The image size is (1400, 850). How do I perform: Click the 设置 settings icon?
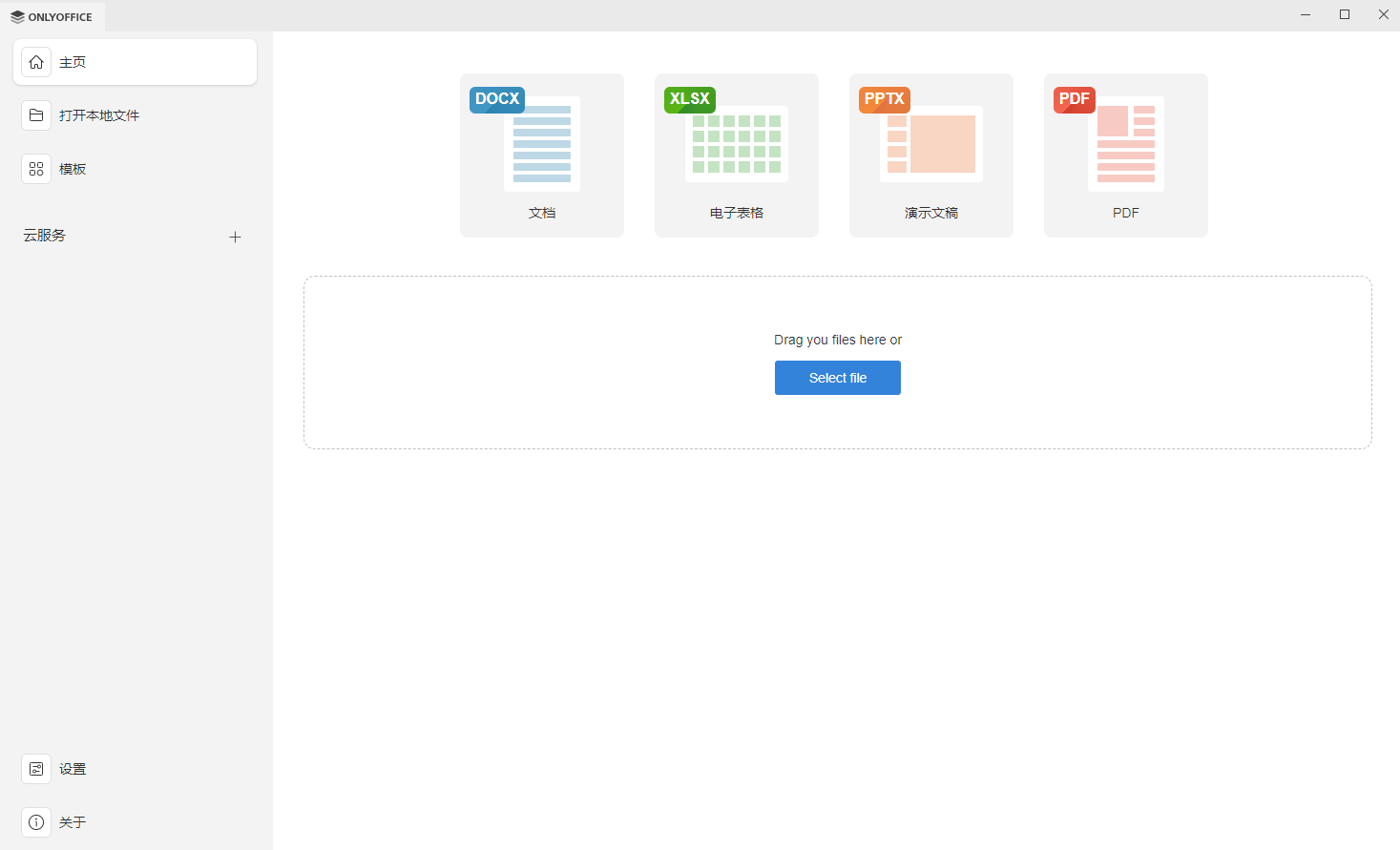[36, 769]
